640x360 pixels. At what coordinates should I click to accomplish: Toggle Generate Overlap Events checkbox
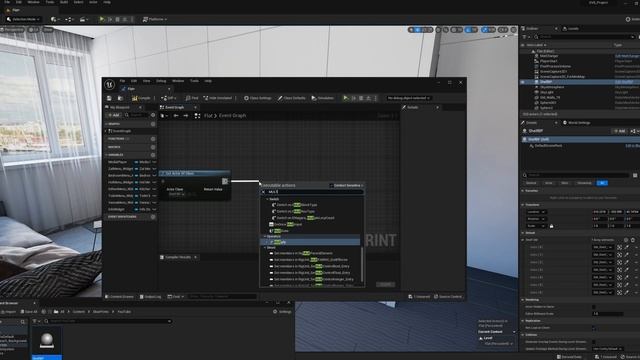coord(594,342)
